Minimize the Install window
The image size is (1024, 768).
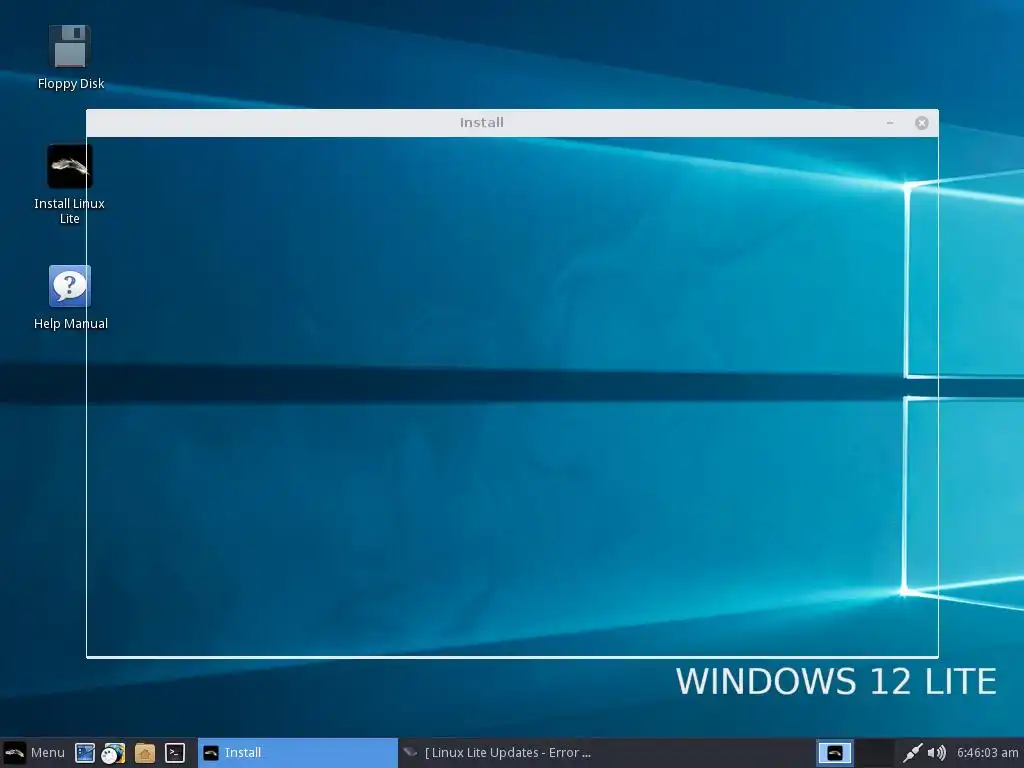[x=890, y=123]
